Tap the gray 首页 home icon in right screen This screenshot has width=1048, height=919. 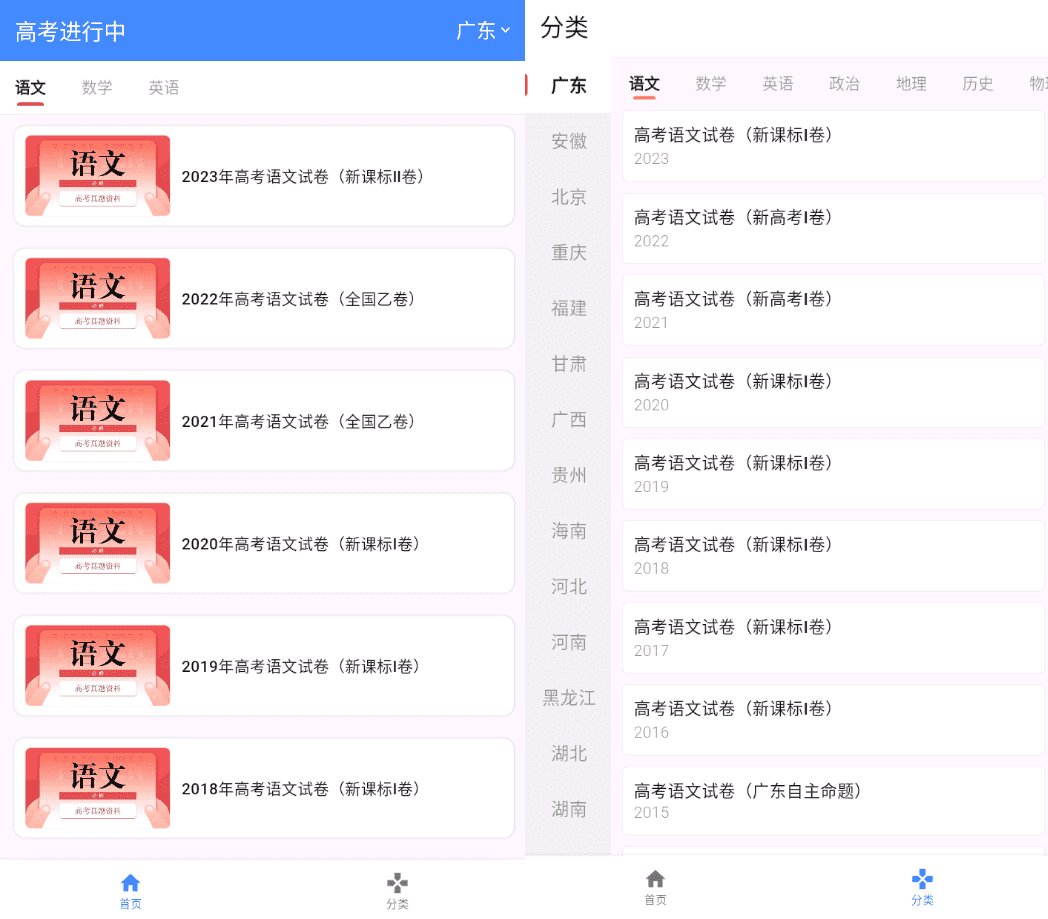pos(655,880)
